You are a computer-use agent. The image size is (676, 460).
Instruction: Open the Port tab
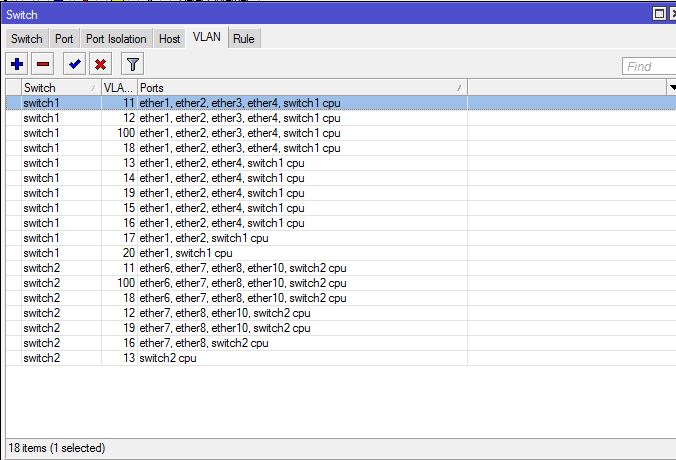(x=64, y=39)
